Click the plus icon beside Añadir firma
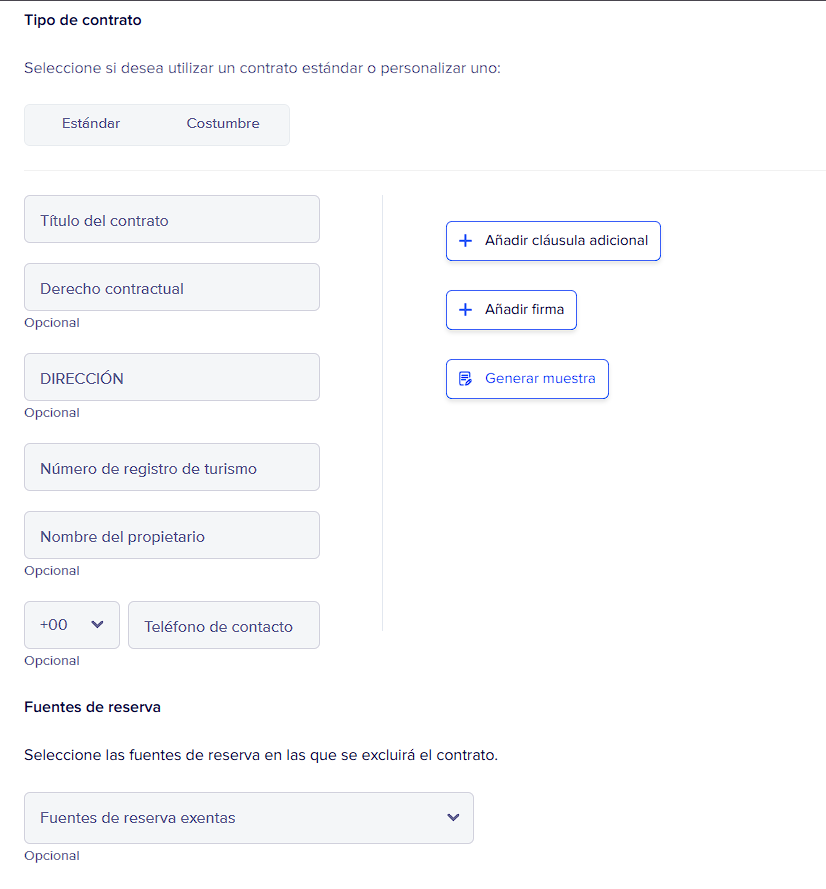Image resolution: width=826 pixels, height=889 pixels. 465,310
